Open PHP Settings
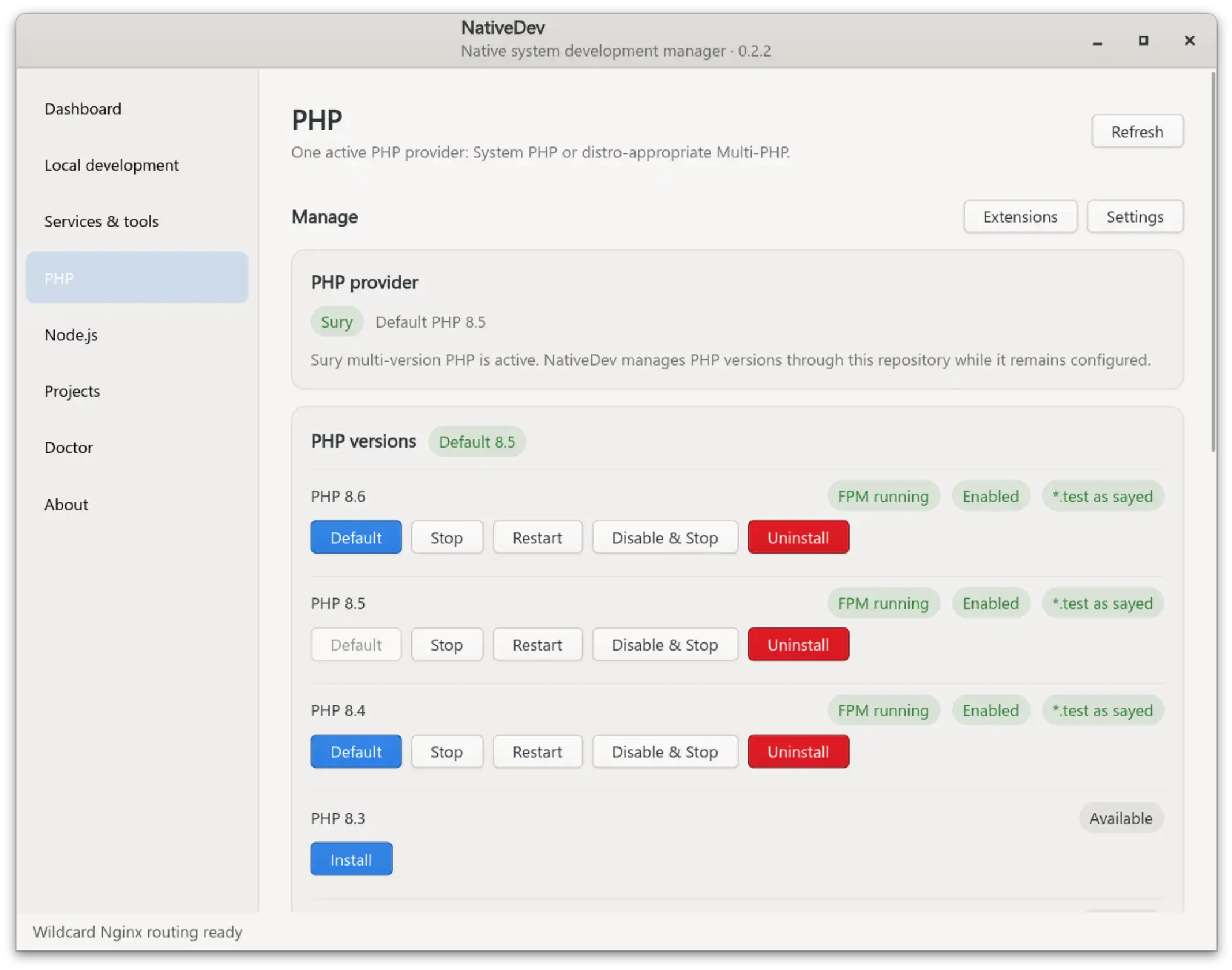This screenshot has height=970, width=1232. 1135,217
